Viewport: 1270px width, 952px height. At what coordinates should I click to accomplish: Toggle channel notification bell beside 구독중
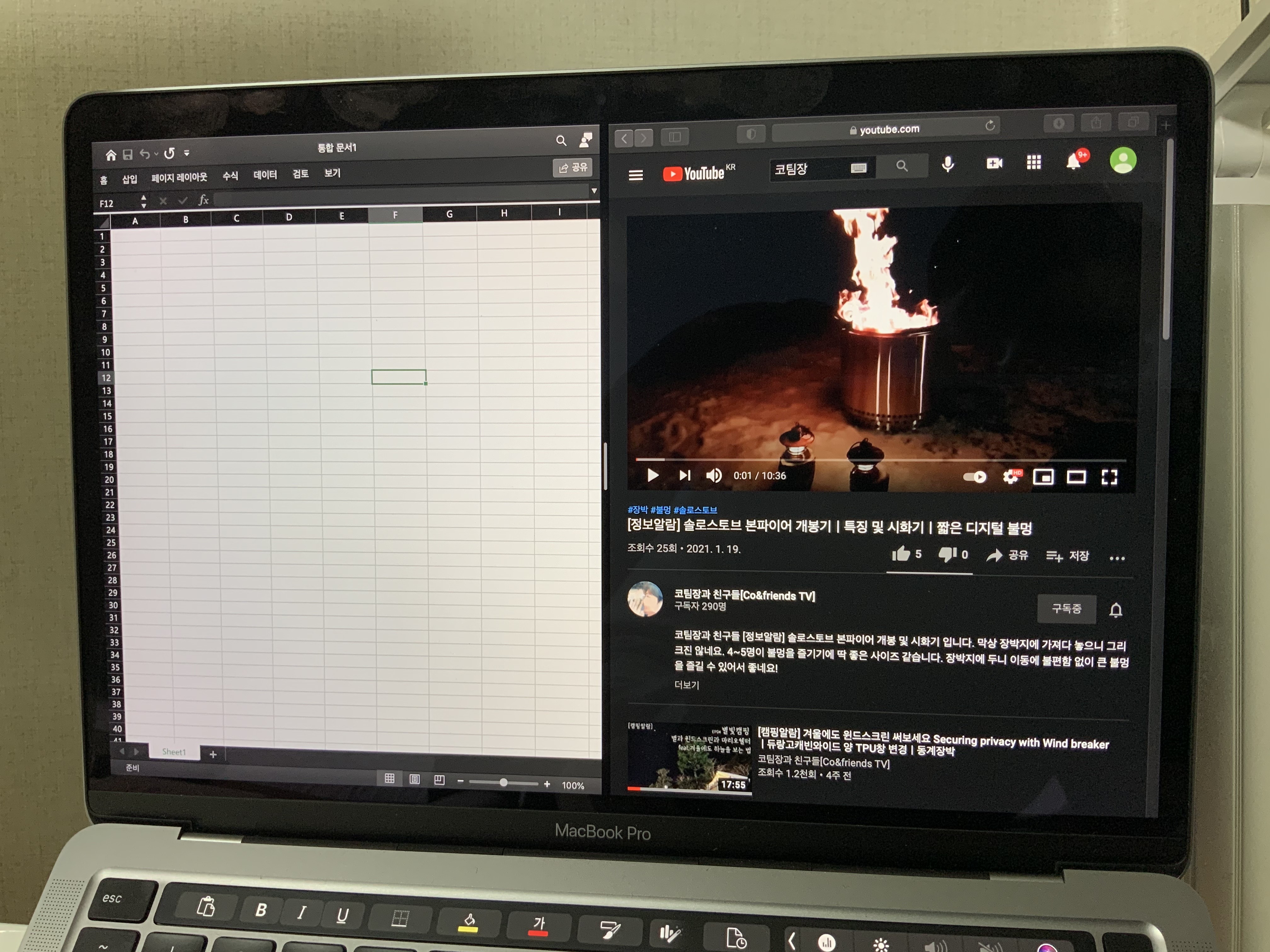(1115, 610)
